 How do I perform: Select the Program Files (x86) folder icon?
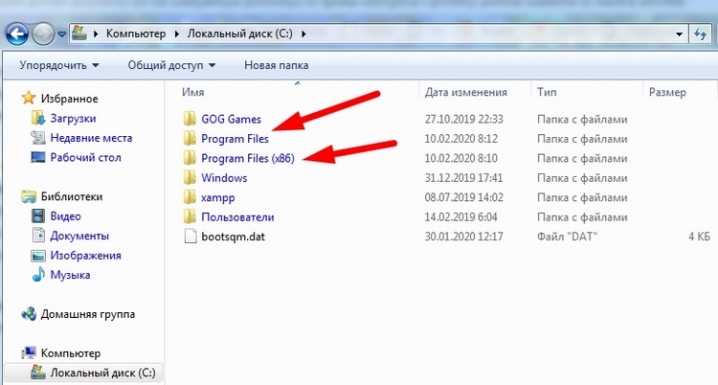click(190, 158)
